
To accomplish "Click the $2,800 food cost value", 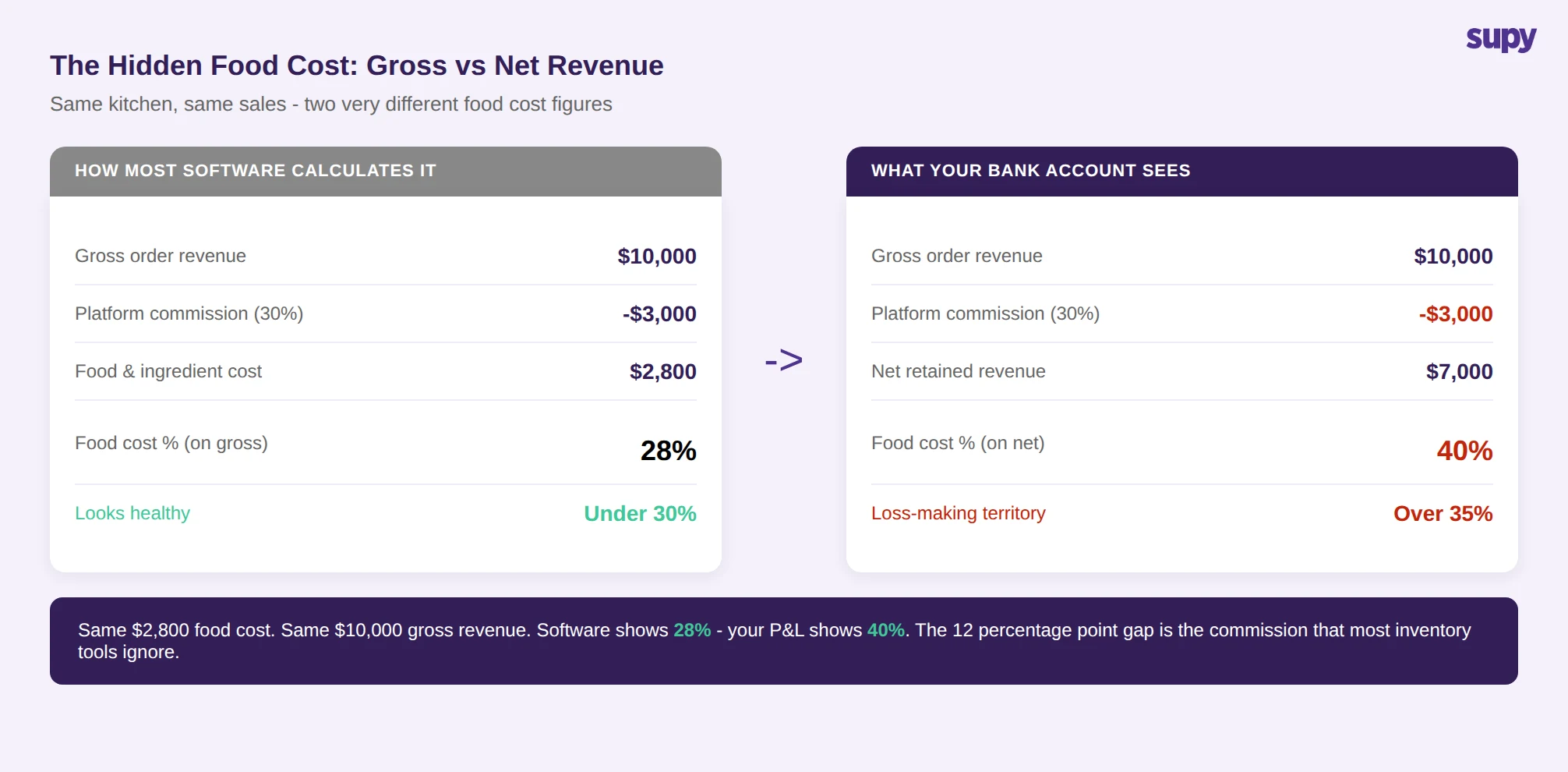I will pyautogui.click(x=663, y=371).
